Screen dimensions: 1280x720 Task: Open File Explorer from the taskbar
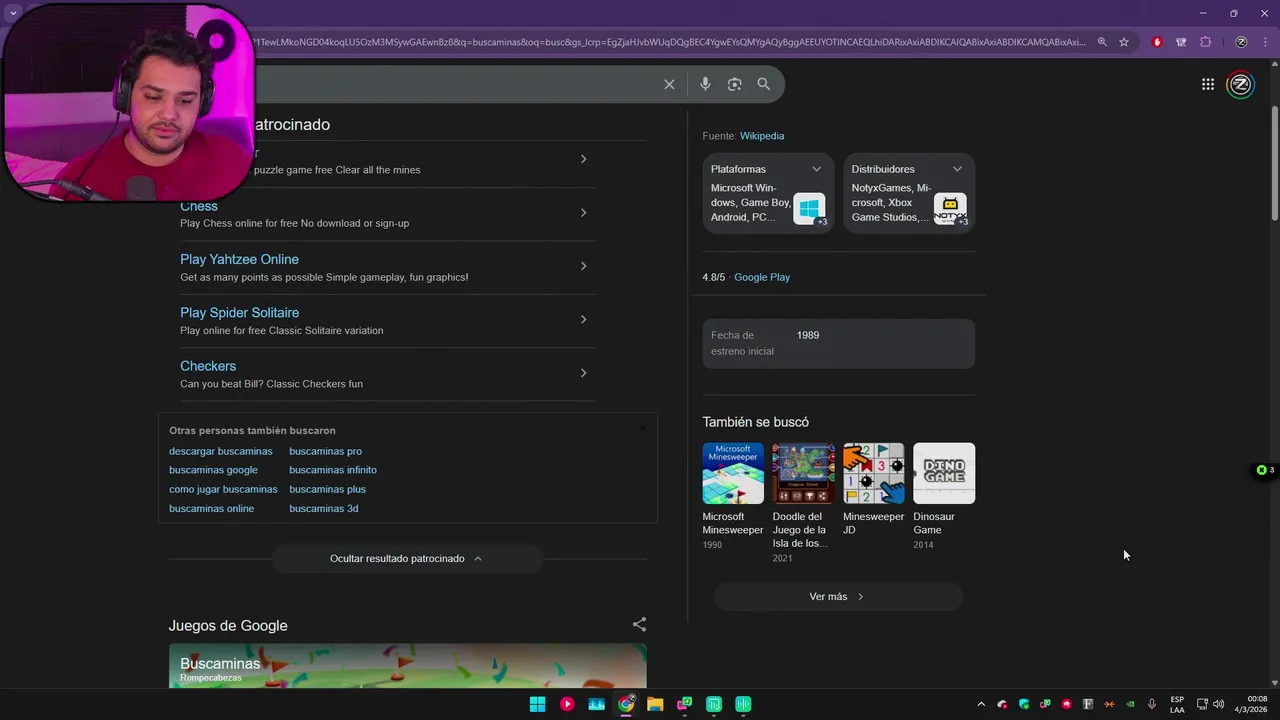[x=655, y=704]
